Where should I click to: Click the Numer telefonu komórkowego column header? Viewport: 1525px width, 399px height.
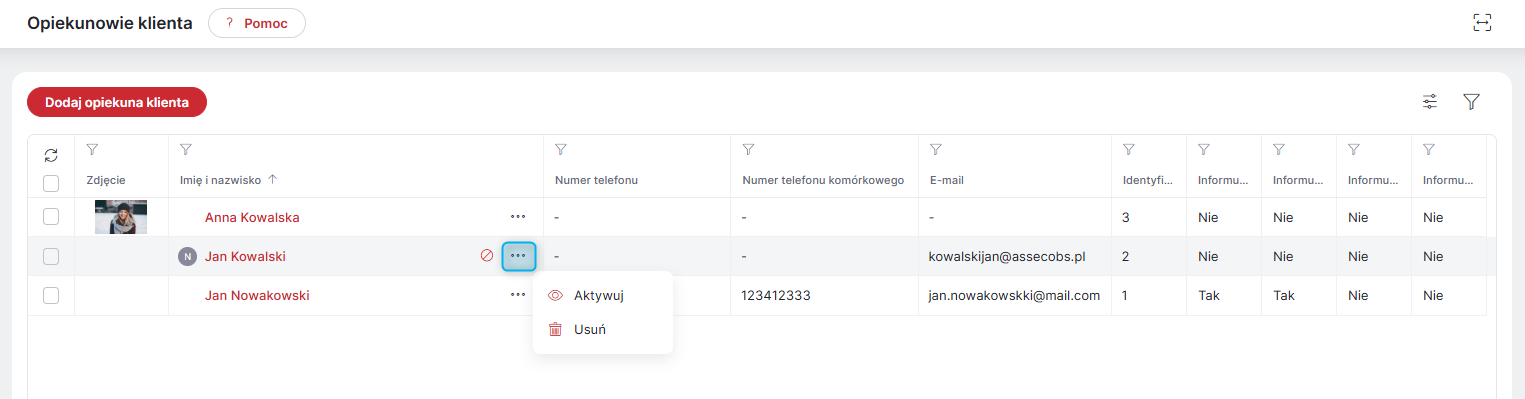click(823, 180)
